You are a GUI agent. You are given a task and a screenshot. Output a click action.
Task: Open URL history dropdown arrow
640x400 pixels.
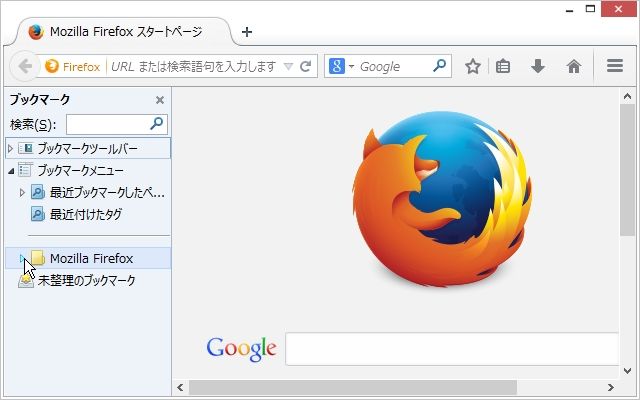288,67
